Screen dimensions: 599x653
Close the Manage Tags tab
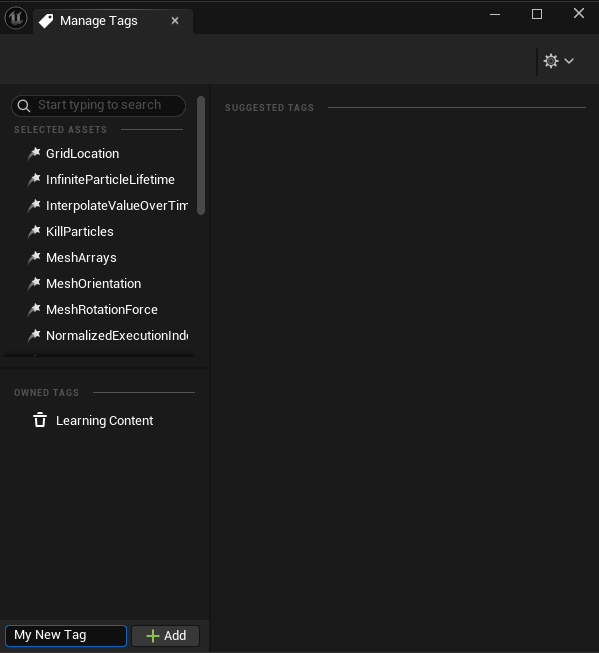[175, 20]
